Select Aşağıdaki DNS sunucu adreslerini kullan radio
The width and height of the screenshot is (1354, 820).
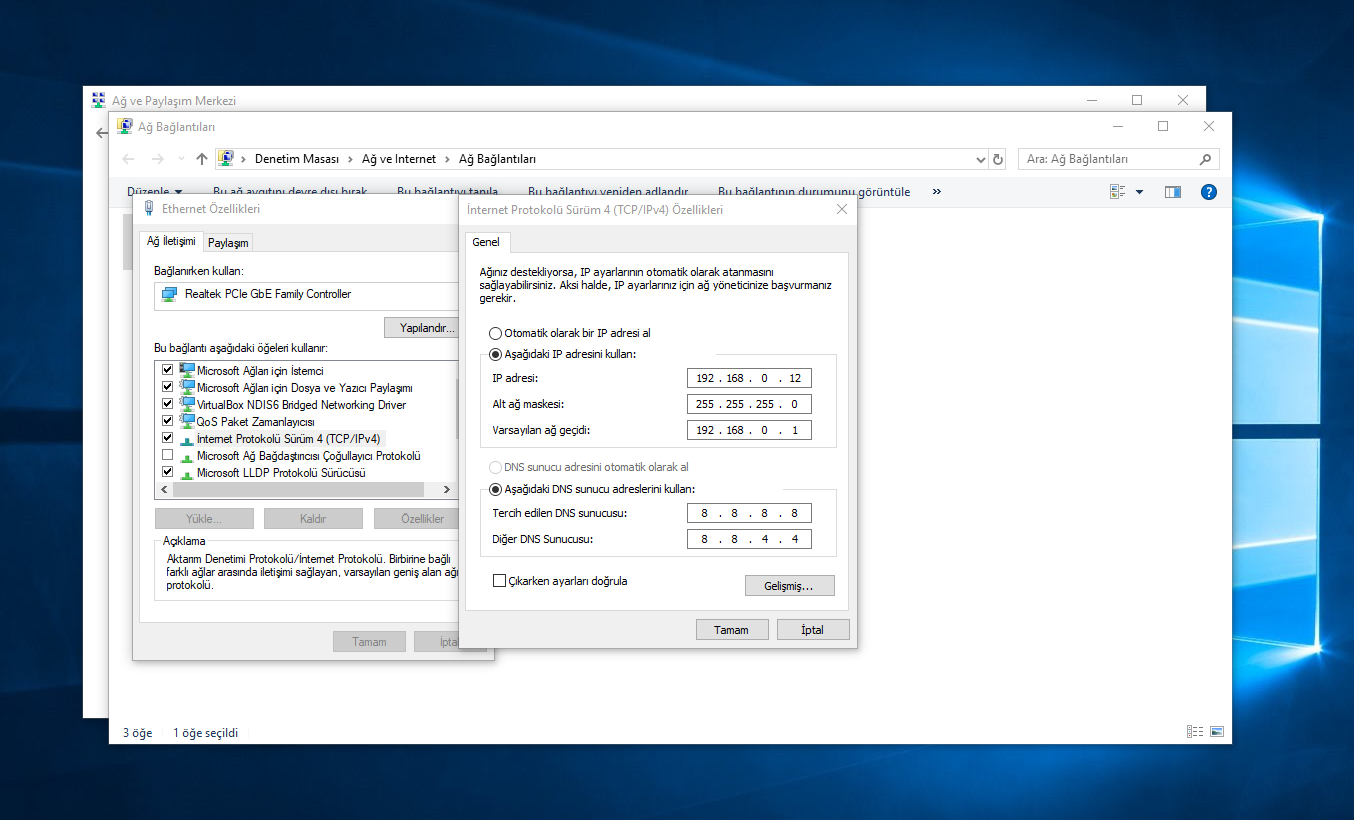point(495,489)
